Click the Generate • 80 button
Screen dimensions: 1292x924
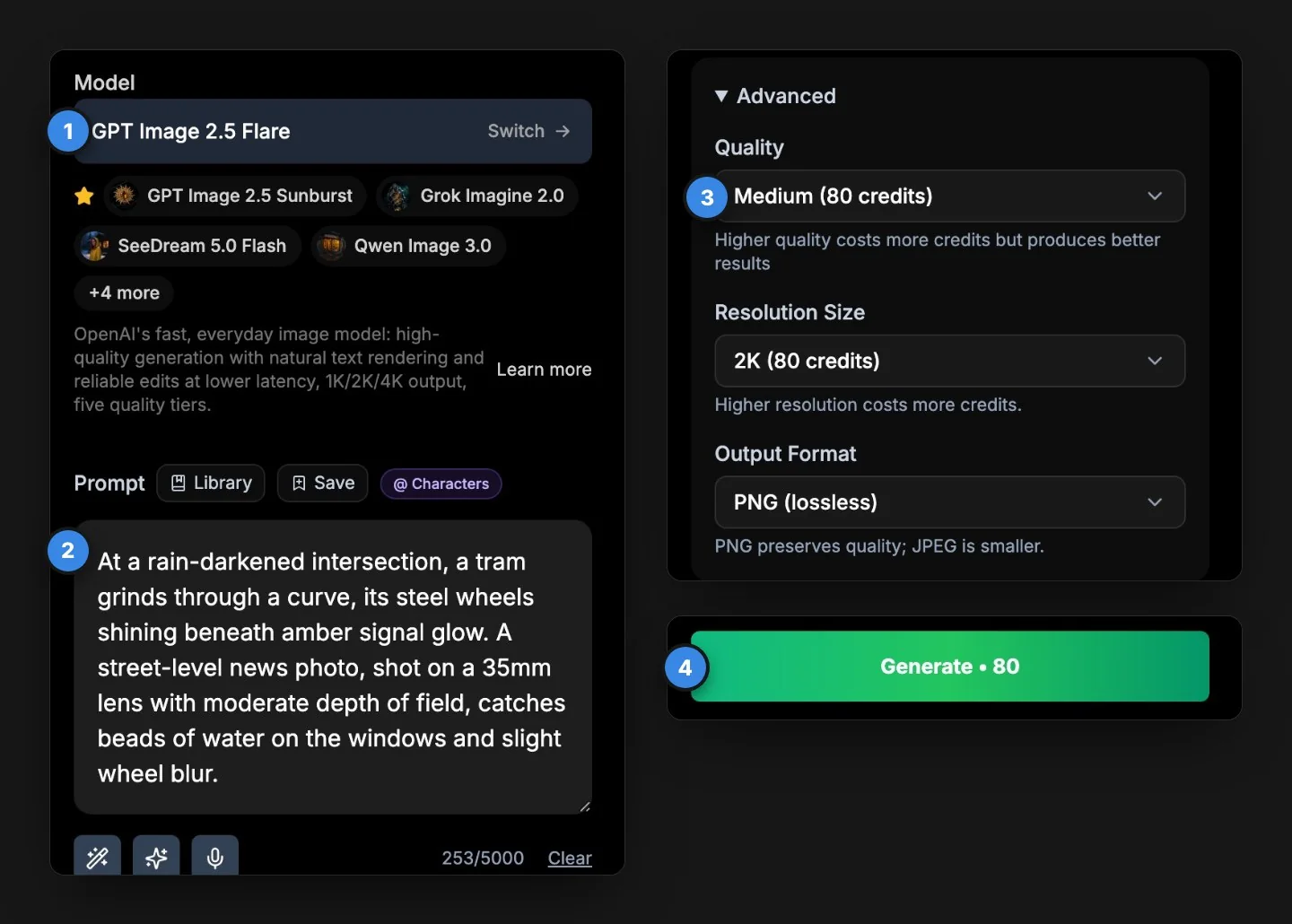point(949,667)
